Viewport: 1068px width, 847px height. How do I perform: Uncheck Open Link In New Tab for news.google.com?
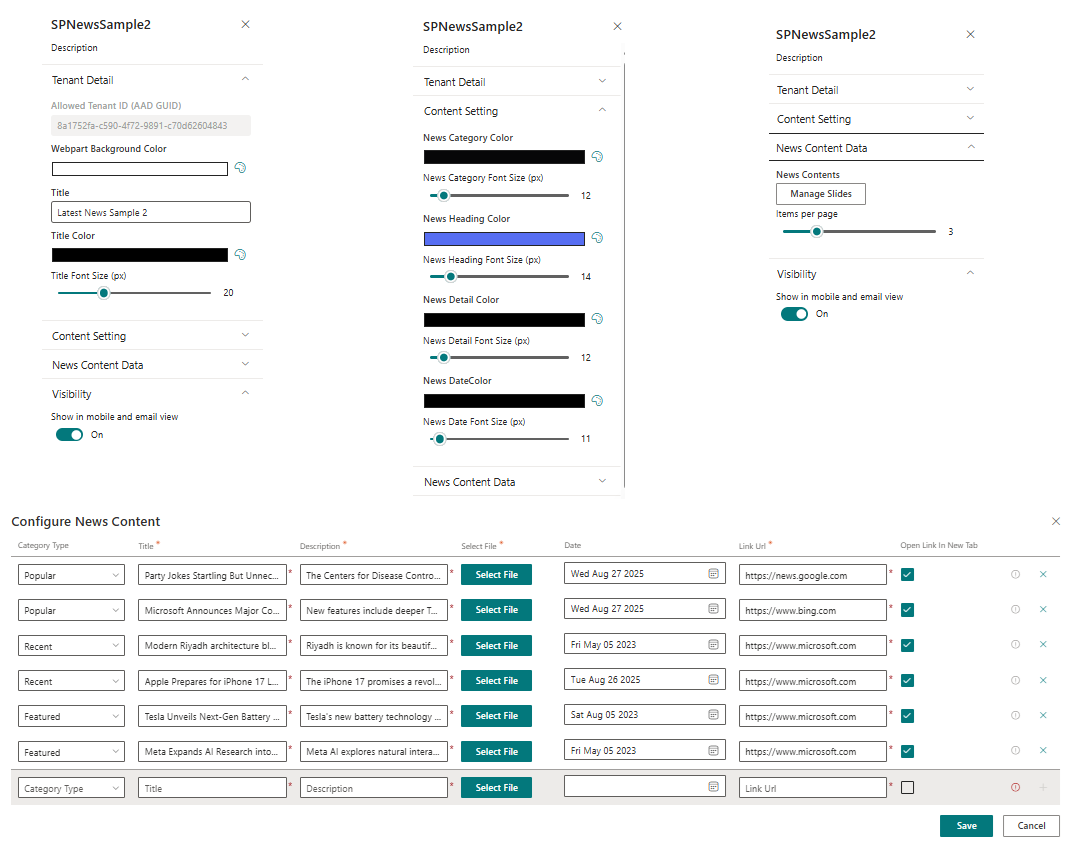click(x=907, y=575)
